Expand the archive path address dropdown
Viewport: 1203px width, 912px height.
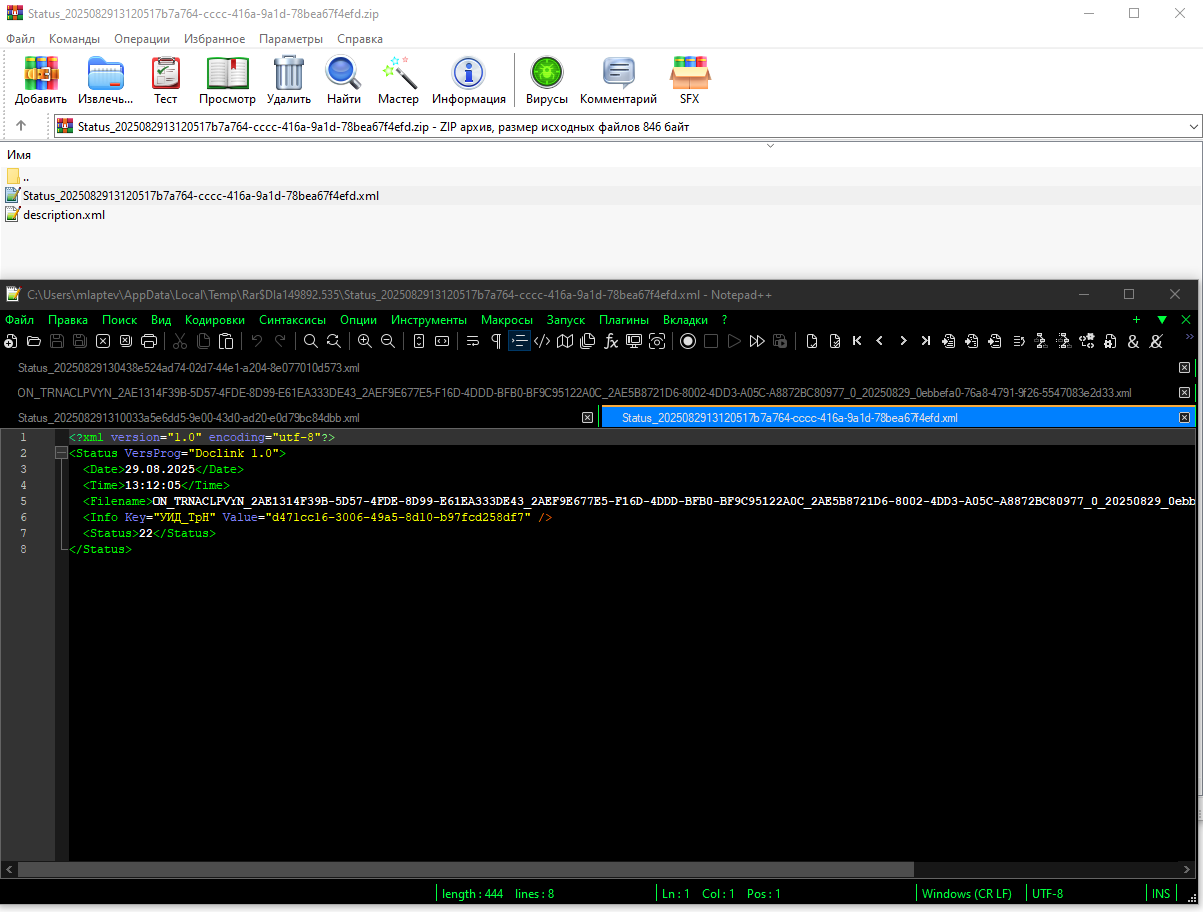(x=1193, y=127)
